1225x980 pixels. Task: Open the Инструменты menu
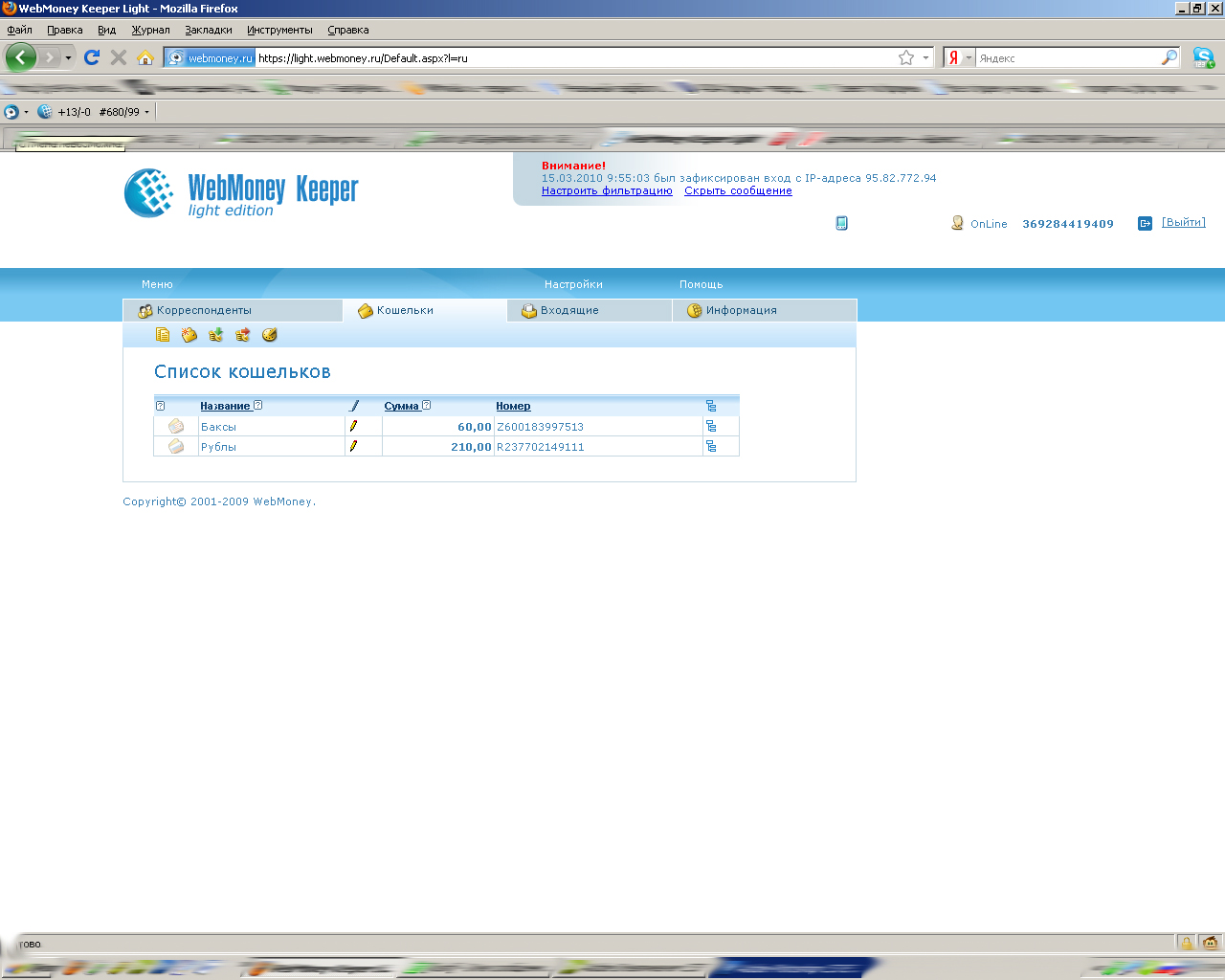pos(279,30)
